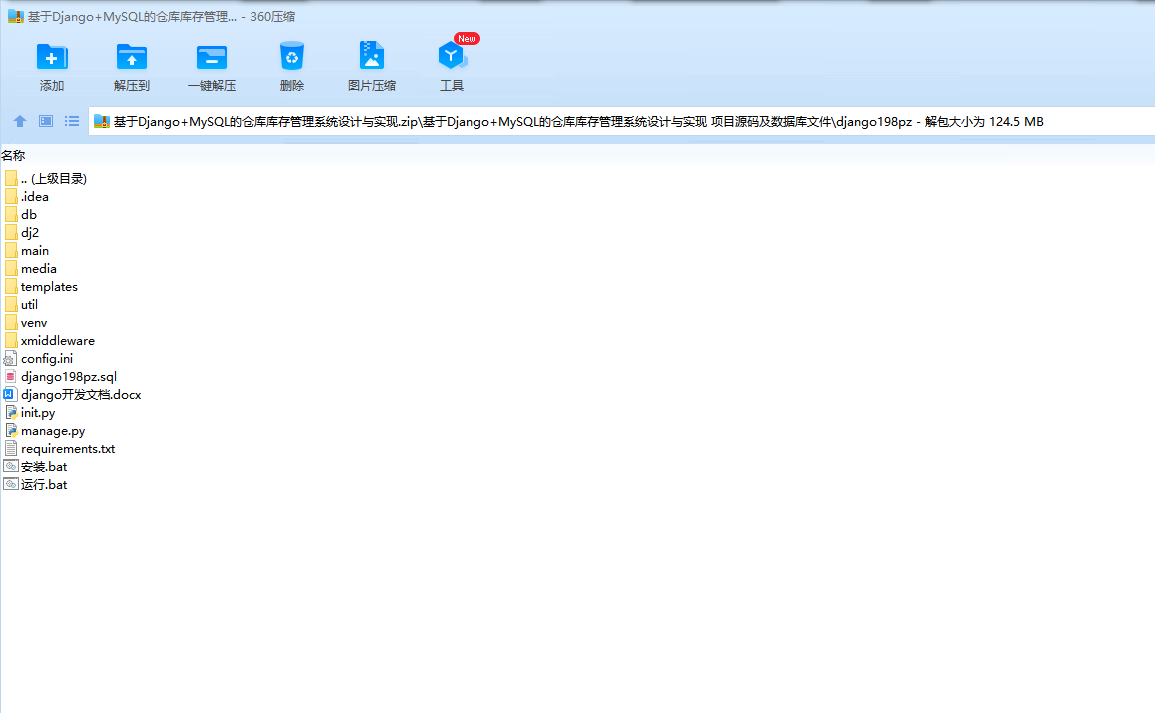Open the Image Compress (图片压缩) tool

tap(372, 56)
